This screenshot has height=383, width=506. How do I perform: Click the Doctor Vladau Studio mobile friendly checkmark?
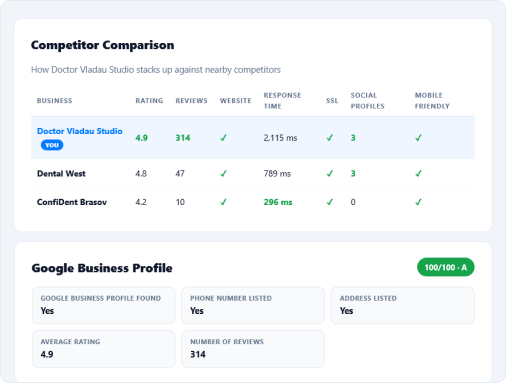(x=418, y=138)
